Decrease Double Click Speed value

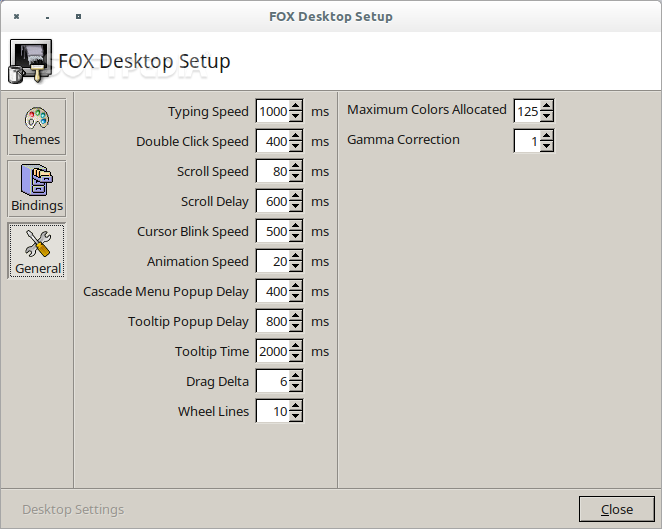pos(296,146)
